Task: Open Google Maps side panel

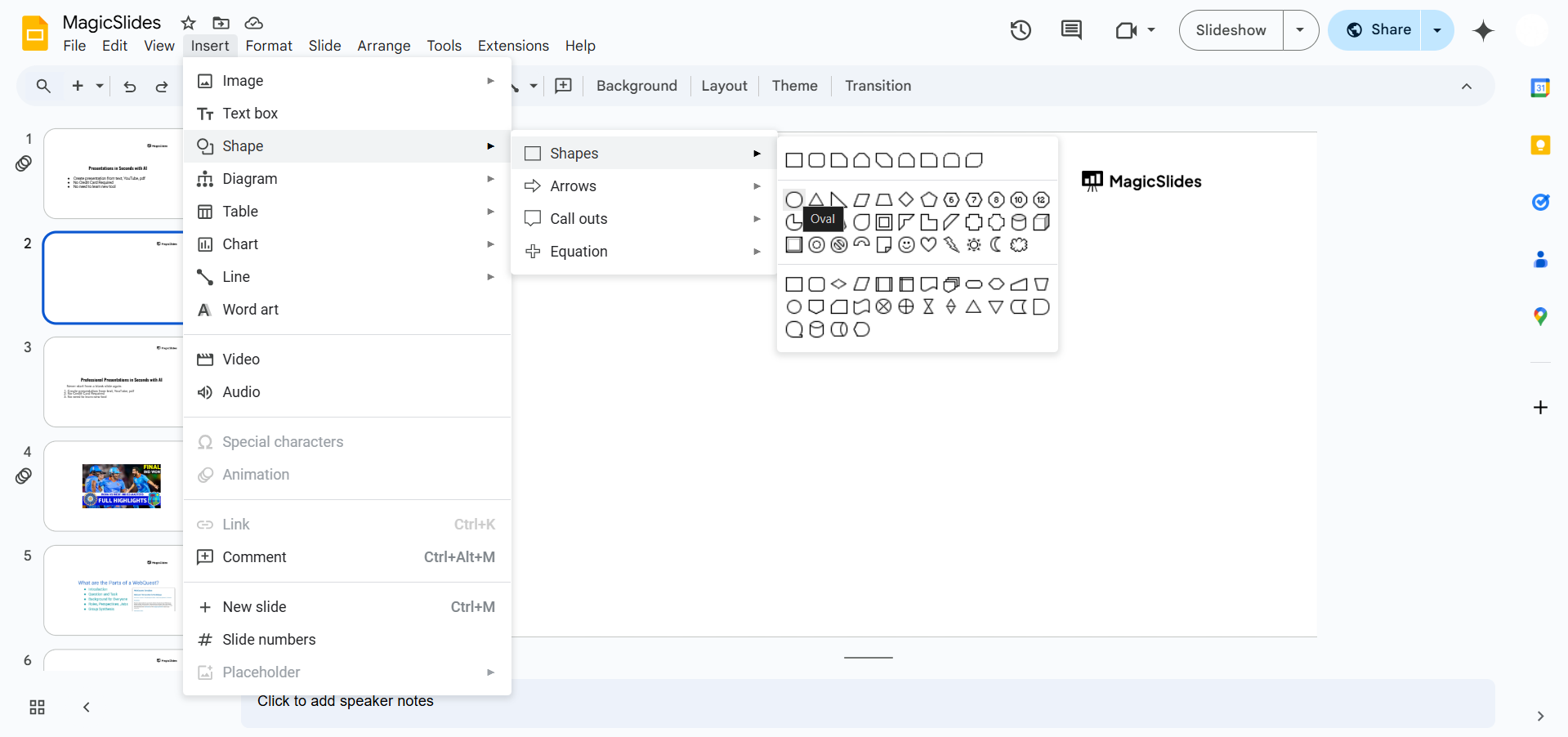Action: 1540,316
